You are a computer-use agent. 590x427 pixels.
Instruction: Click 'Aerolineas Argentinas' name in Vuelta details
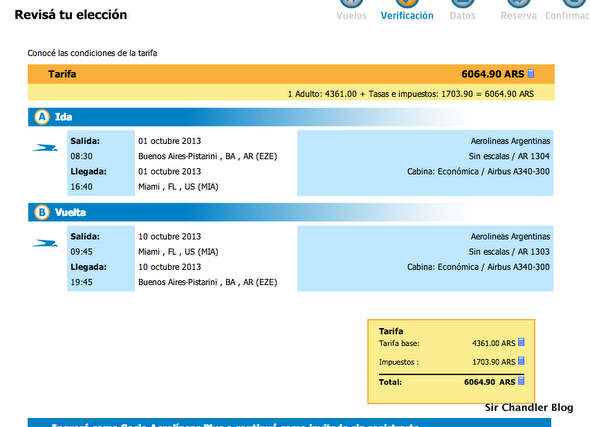[510, 237]
